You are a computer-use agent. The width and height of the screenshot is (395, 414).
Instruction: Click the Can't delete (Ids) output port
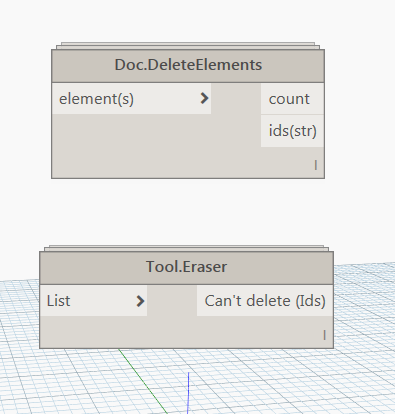tap(265, 301)
